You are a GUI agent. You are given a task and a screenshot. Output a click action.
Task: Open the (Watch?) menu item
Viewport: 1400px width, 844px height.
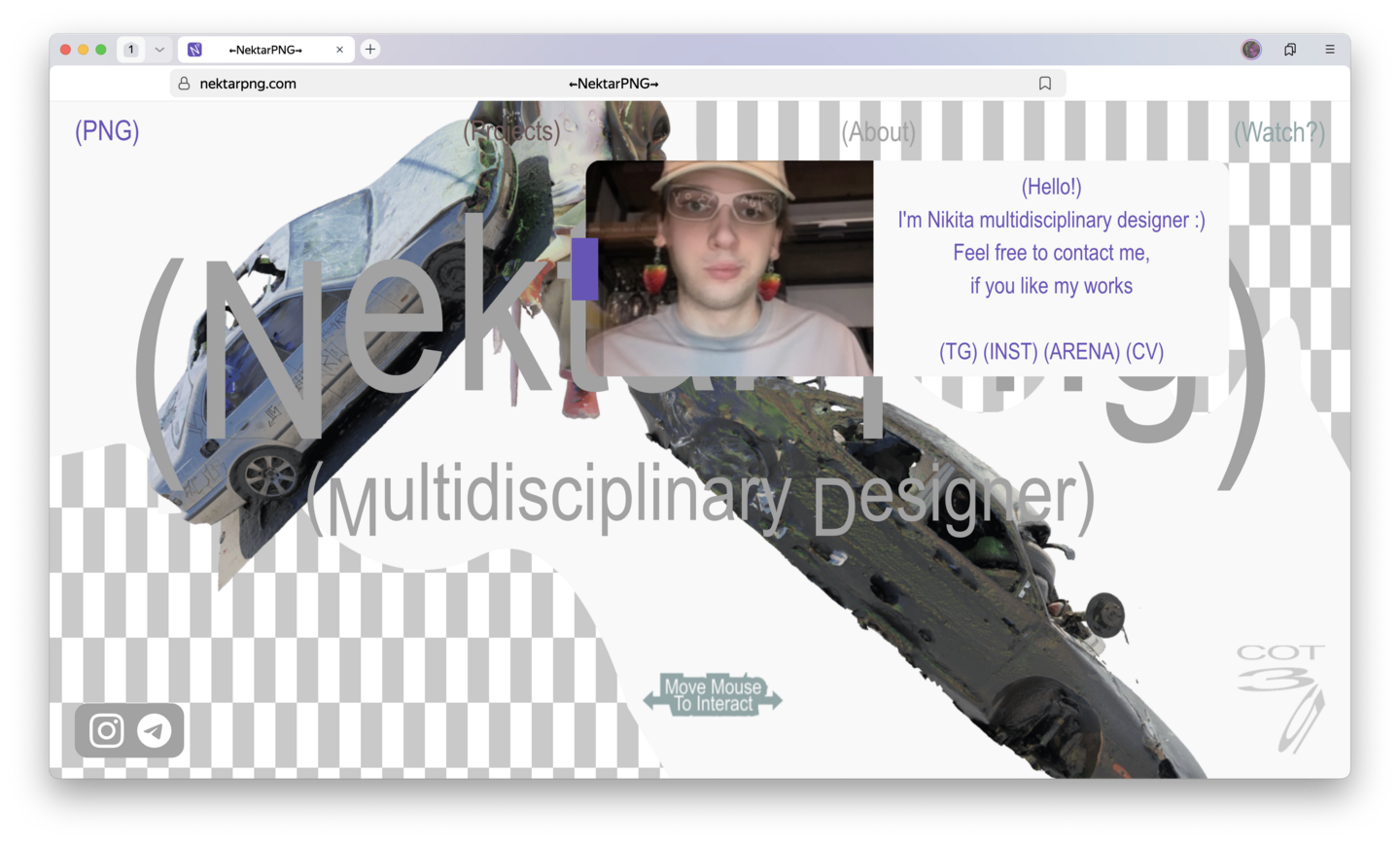[1279, 132]
